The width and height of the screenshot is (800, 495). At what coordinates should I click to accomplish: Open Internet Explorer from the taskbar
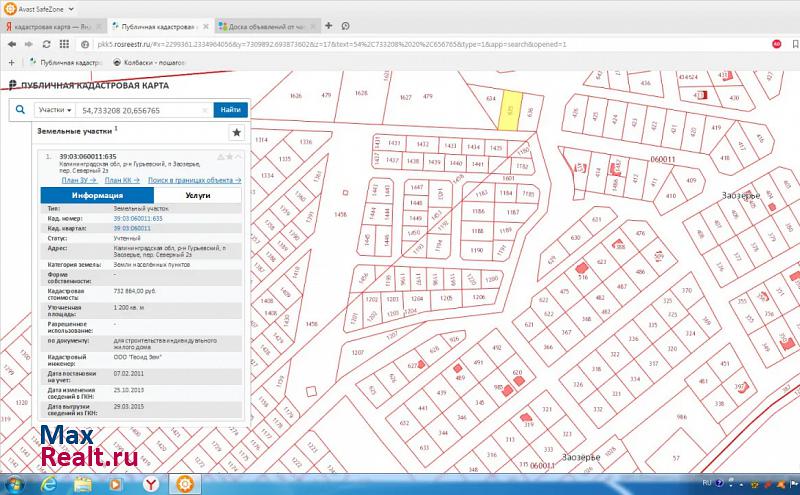click(x=48, y=484)
